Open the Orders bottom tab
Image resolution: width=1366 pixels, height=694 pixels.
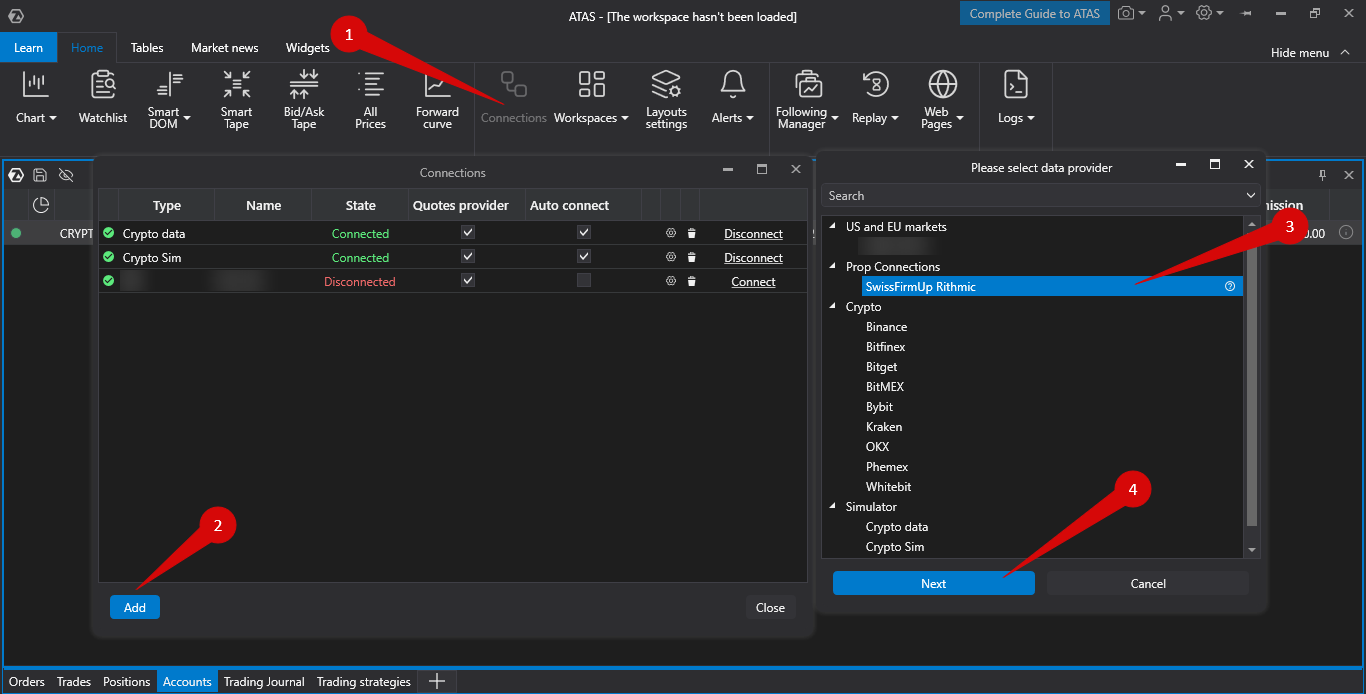tap(27, 681)
